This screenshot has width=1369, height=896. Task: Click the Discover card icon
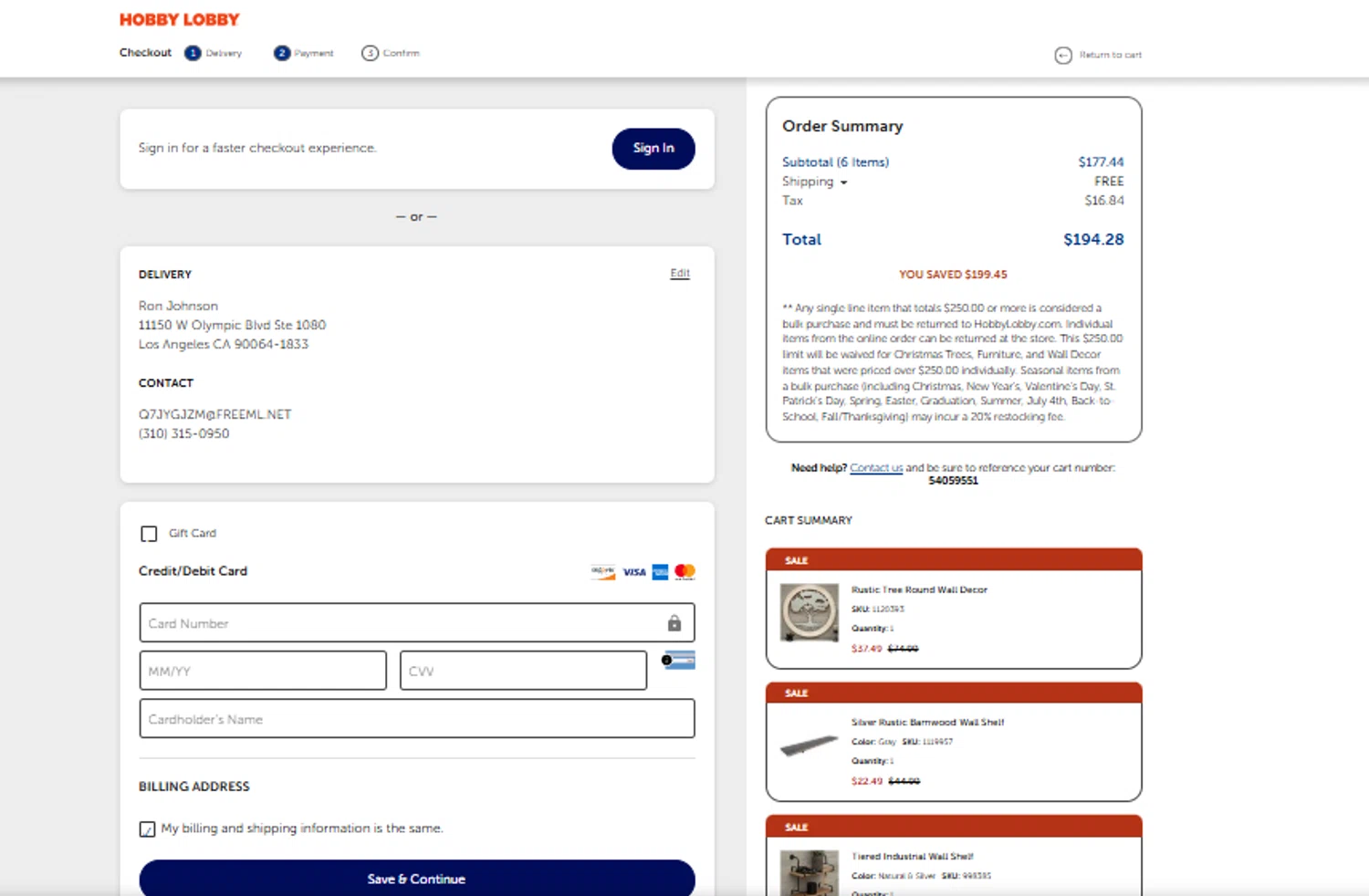[602, 572]
